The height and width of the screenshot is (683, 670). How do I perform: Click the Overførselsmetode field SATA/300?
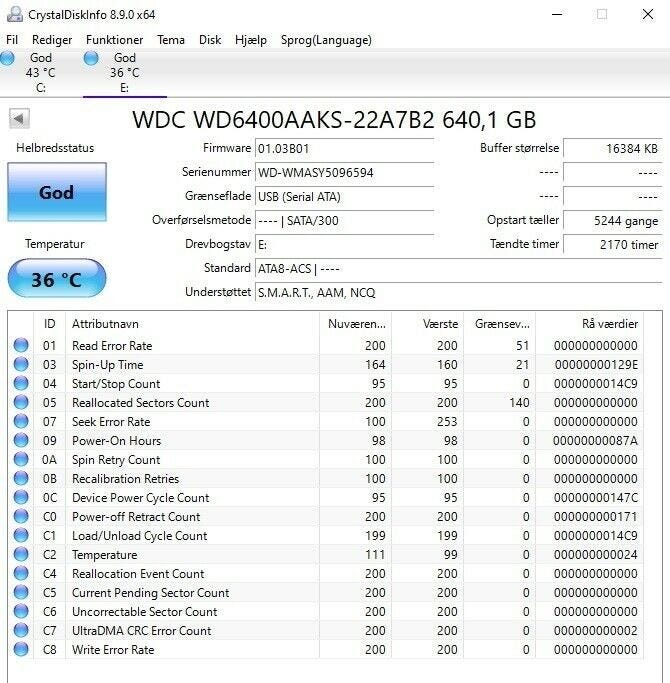coord(344,220)
